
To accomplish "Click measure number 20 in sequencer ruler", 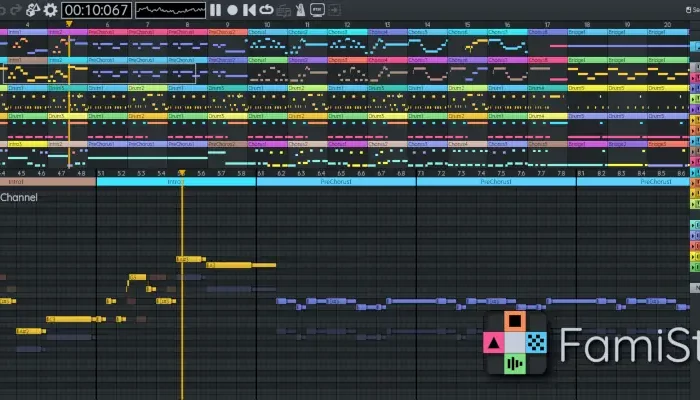I will (x=667, y=25).
